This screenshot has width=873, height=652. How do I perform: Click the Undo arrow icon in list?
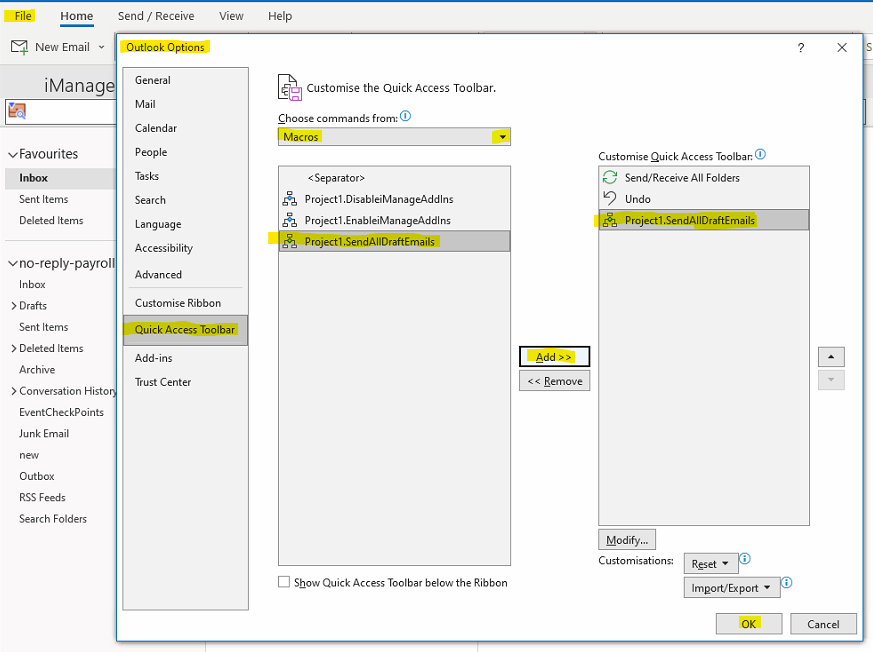coord(610,199)
